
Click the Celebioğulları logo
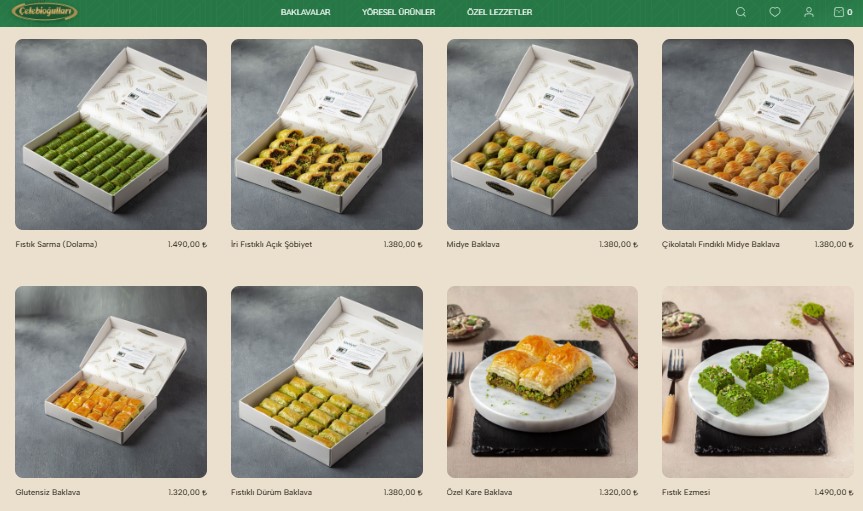tap(45, 12)
